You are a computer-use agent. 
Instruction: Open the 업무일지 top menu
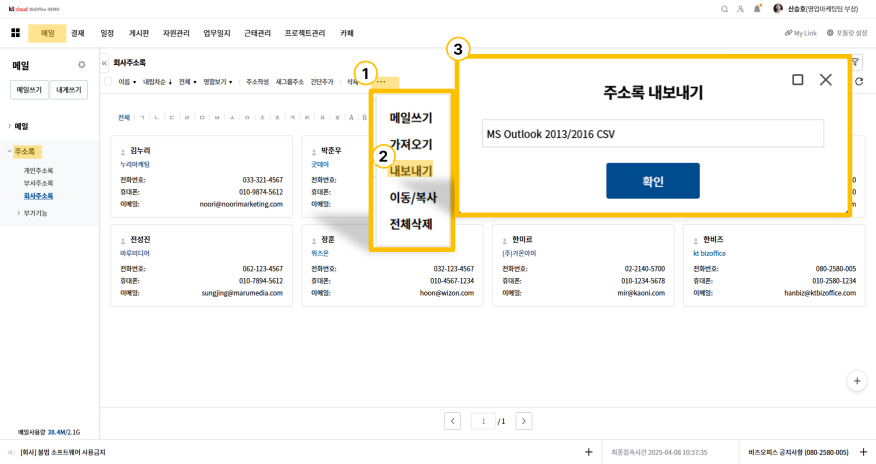pos(217,33)
